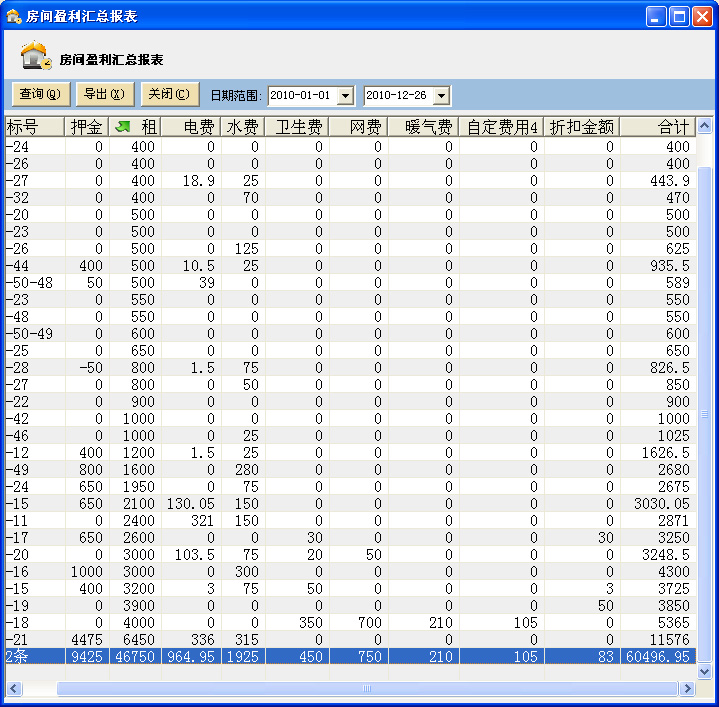Sort by the 自定费用4 column header
719x707 pixels.
(x=501, y=127)
